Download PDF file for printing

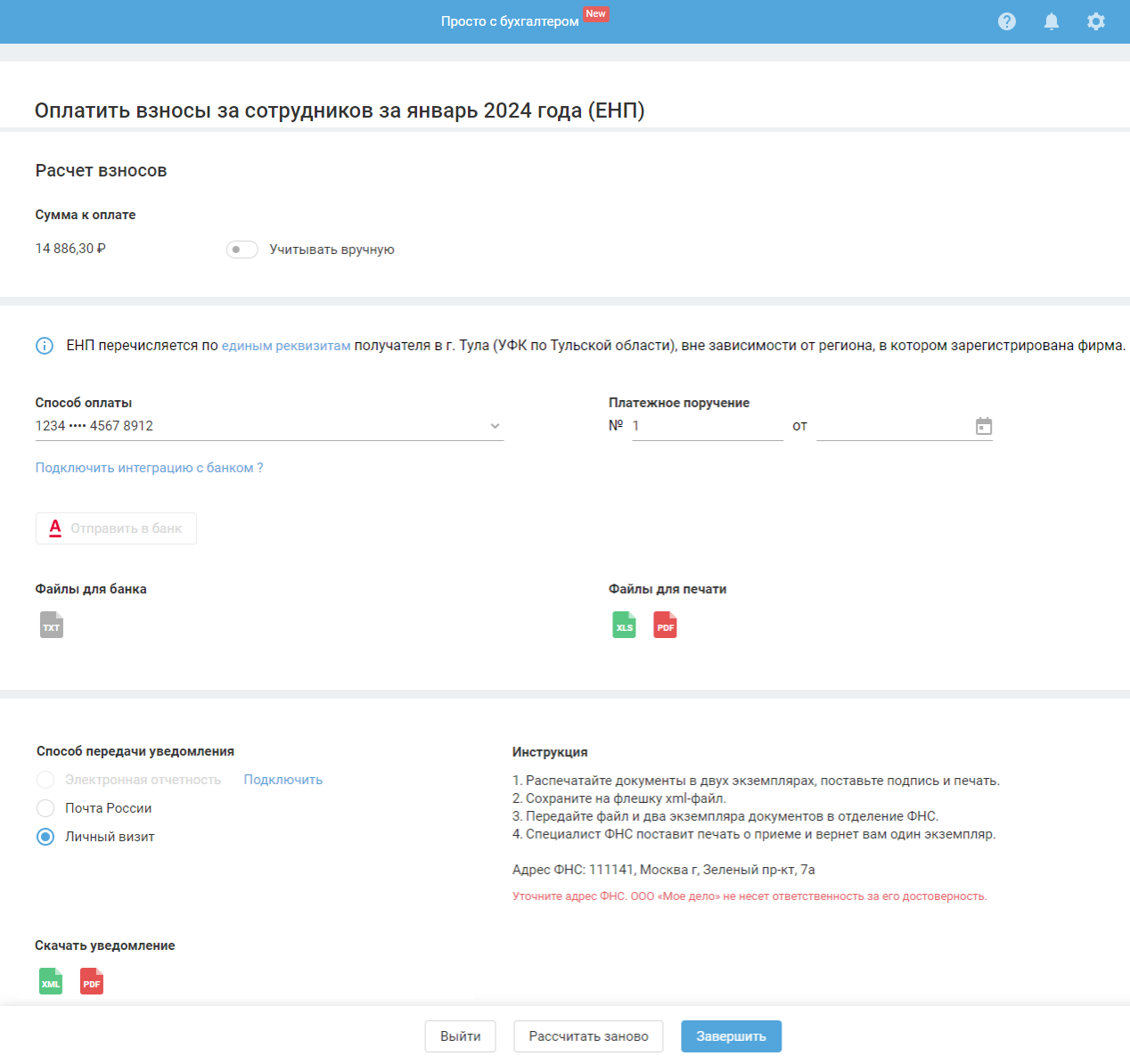click(666, 625)
